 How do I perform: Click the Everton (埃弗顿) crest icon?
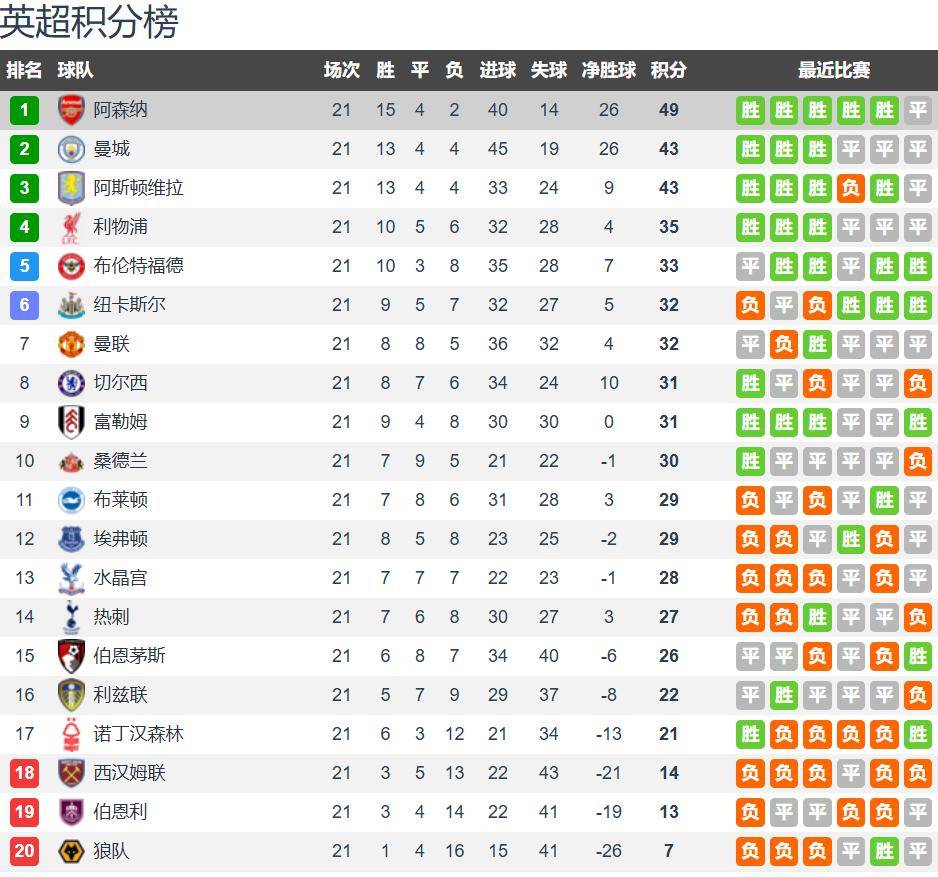coord(71,539)
